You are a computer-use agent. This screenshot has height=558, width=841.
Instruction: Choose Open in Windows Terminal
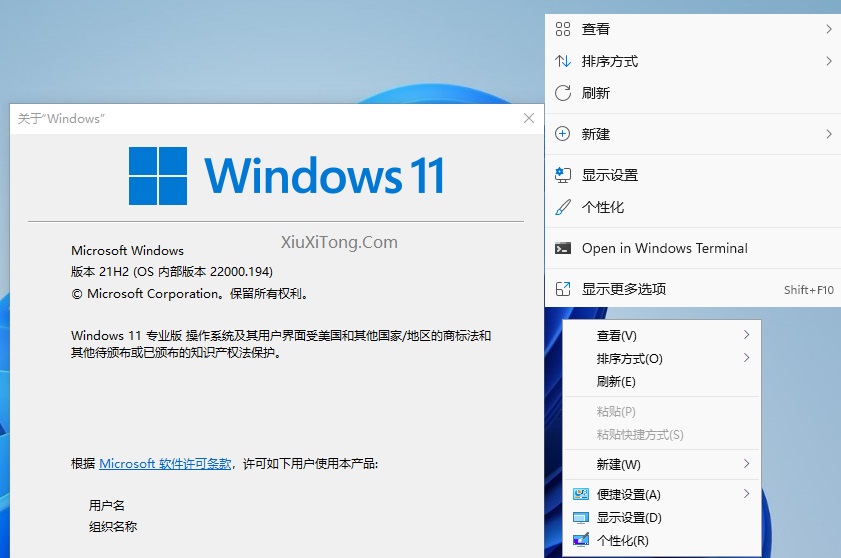click(693, 248)
